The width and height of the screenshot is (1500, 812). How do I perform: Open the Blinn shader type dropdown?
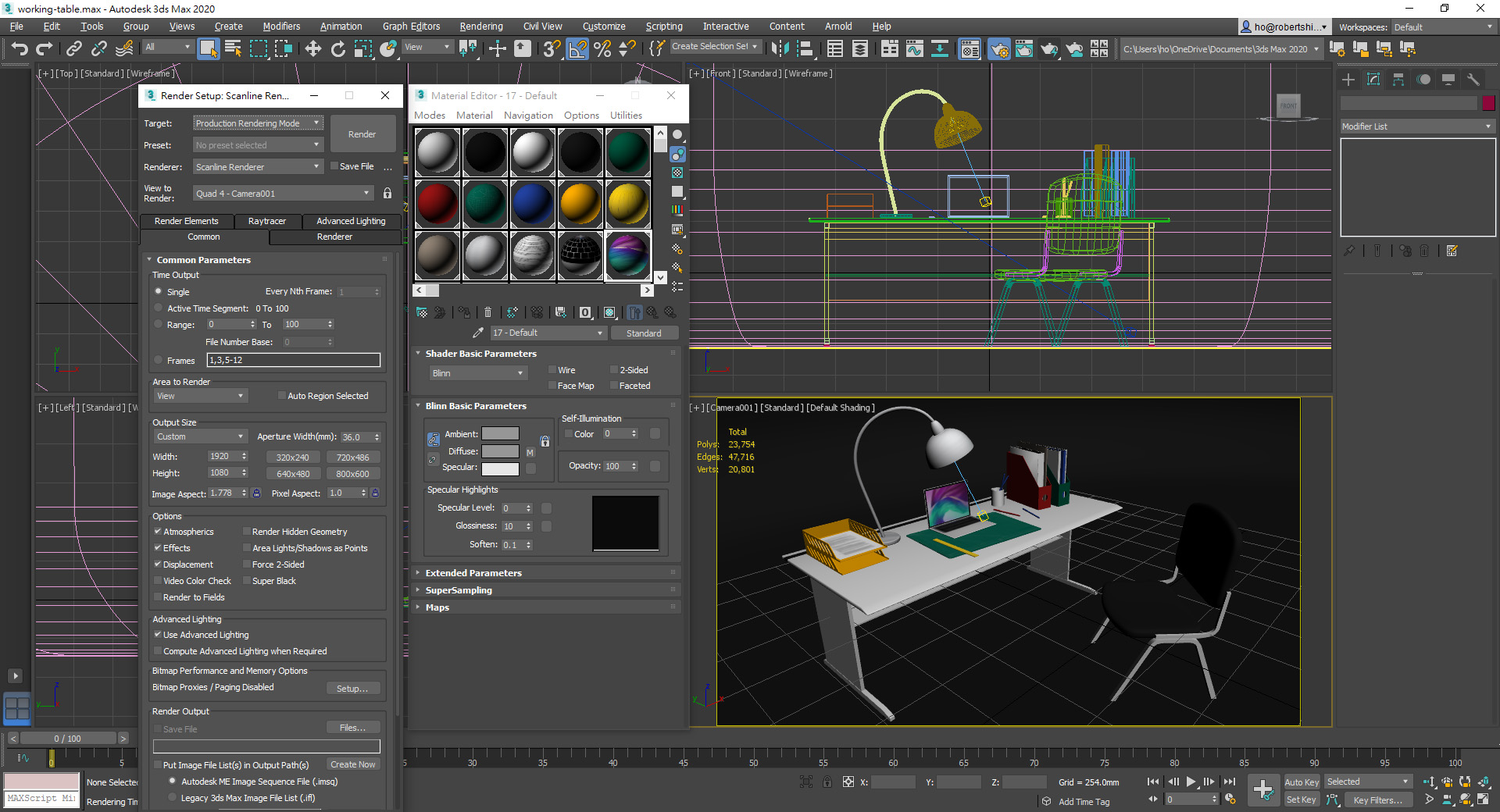pyautogui.click(x=477, y=373)
